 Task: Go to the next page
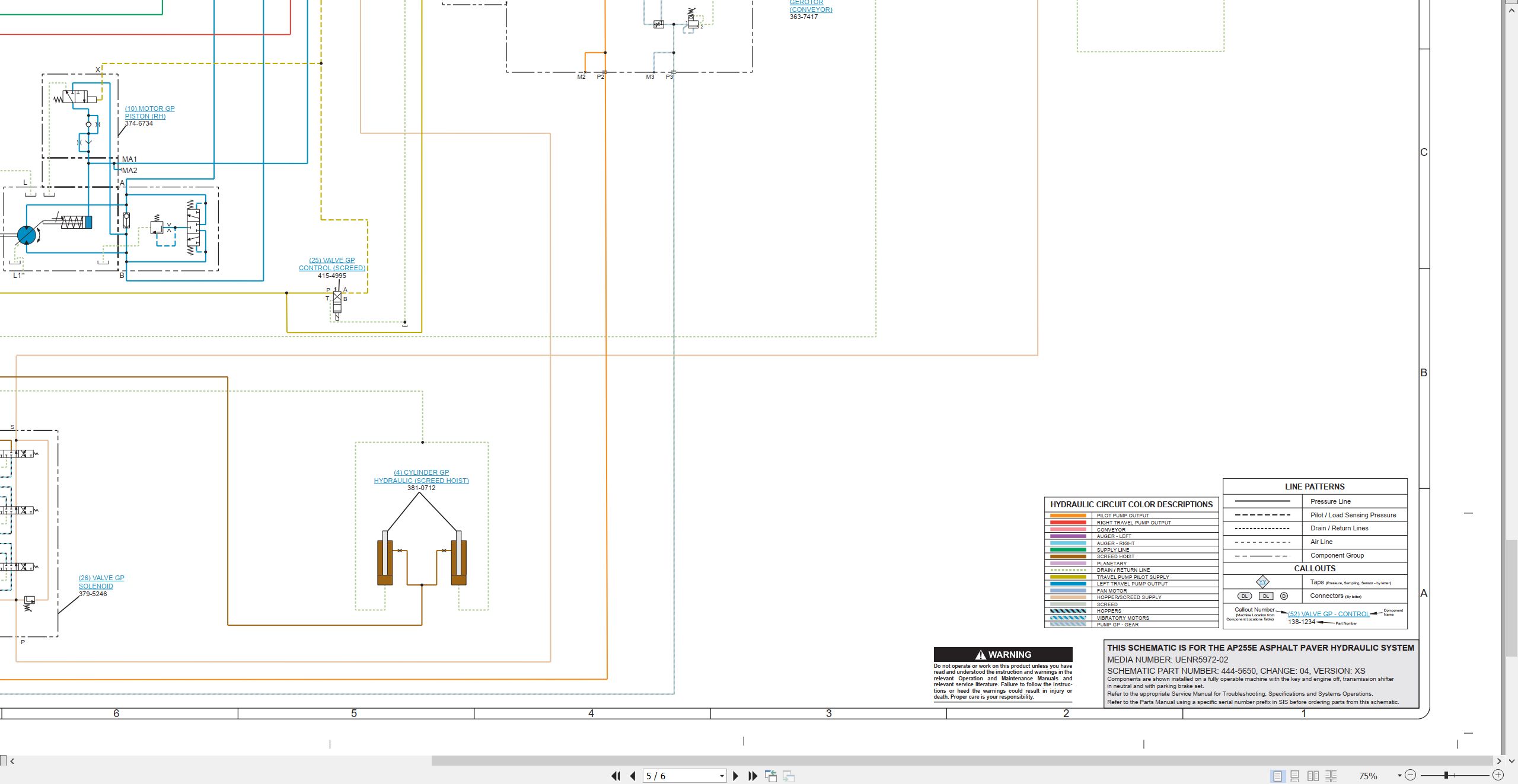pyautogui.click(x=736, y=776)
